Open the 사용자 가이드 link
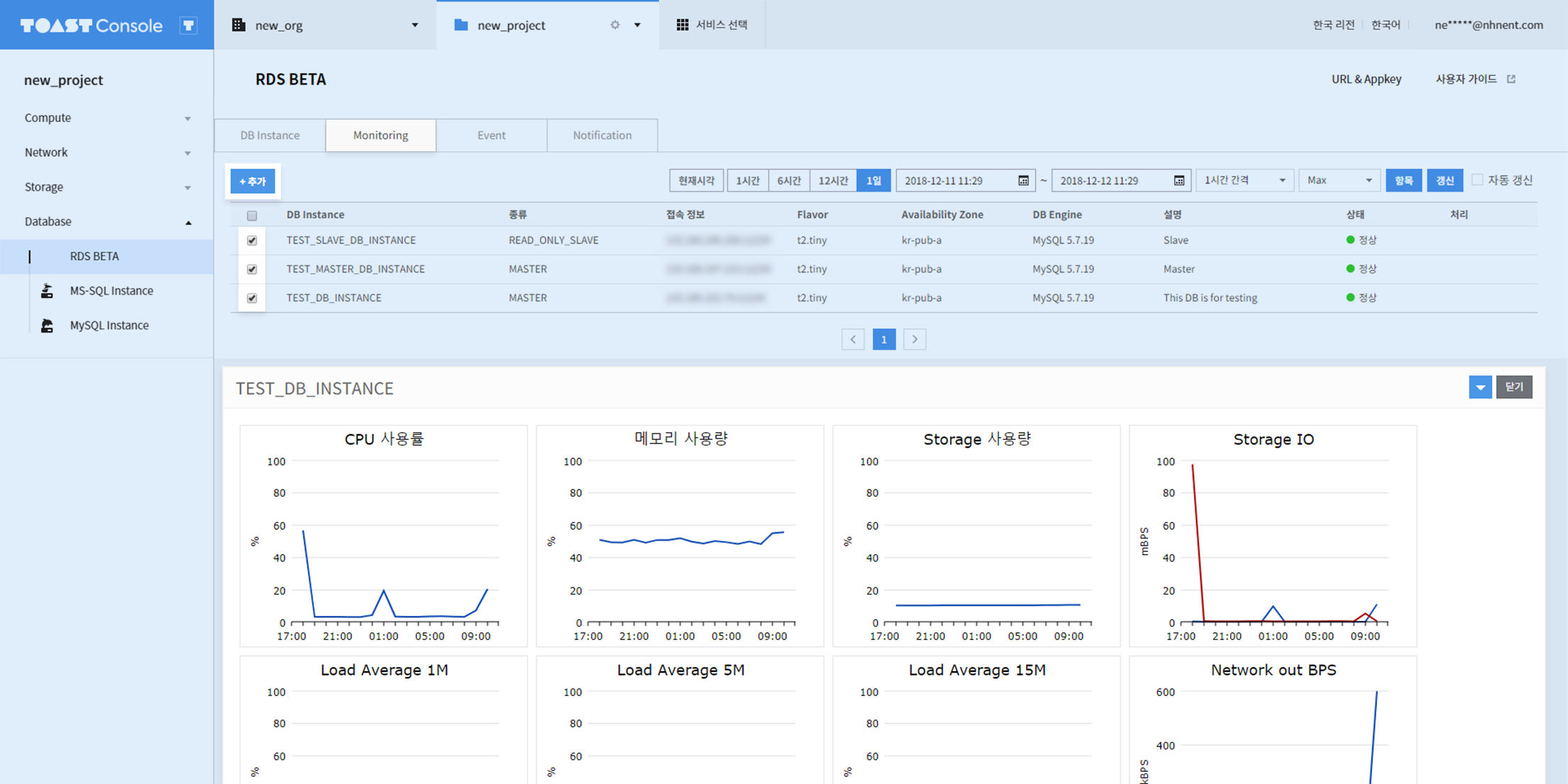1568x784 pixels. (x=1467, y=79)
